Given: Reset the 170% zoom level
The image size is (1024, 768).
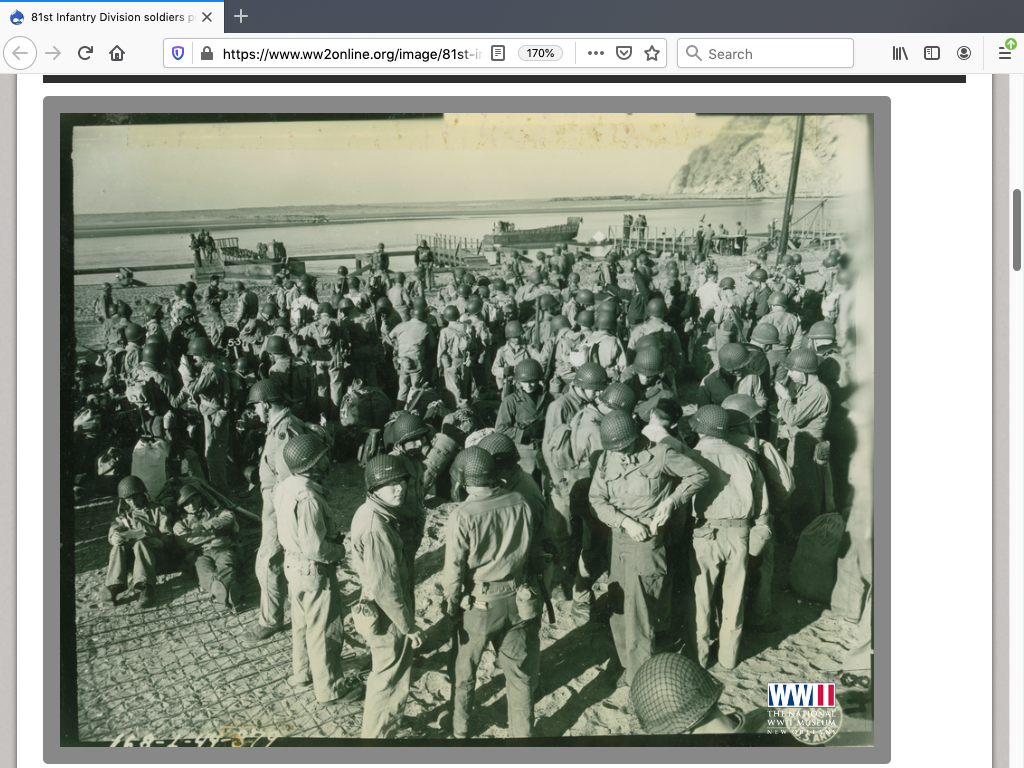Looking at the screenshot, I should pyautogui.click(x=540, y=54).
